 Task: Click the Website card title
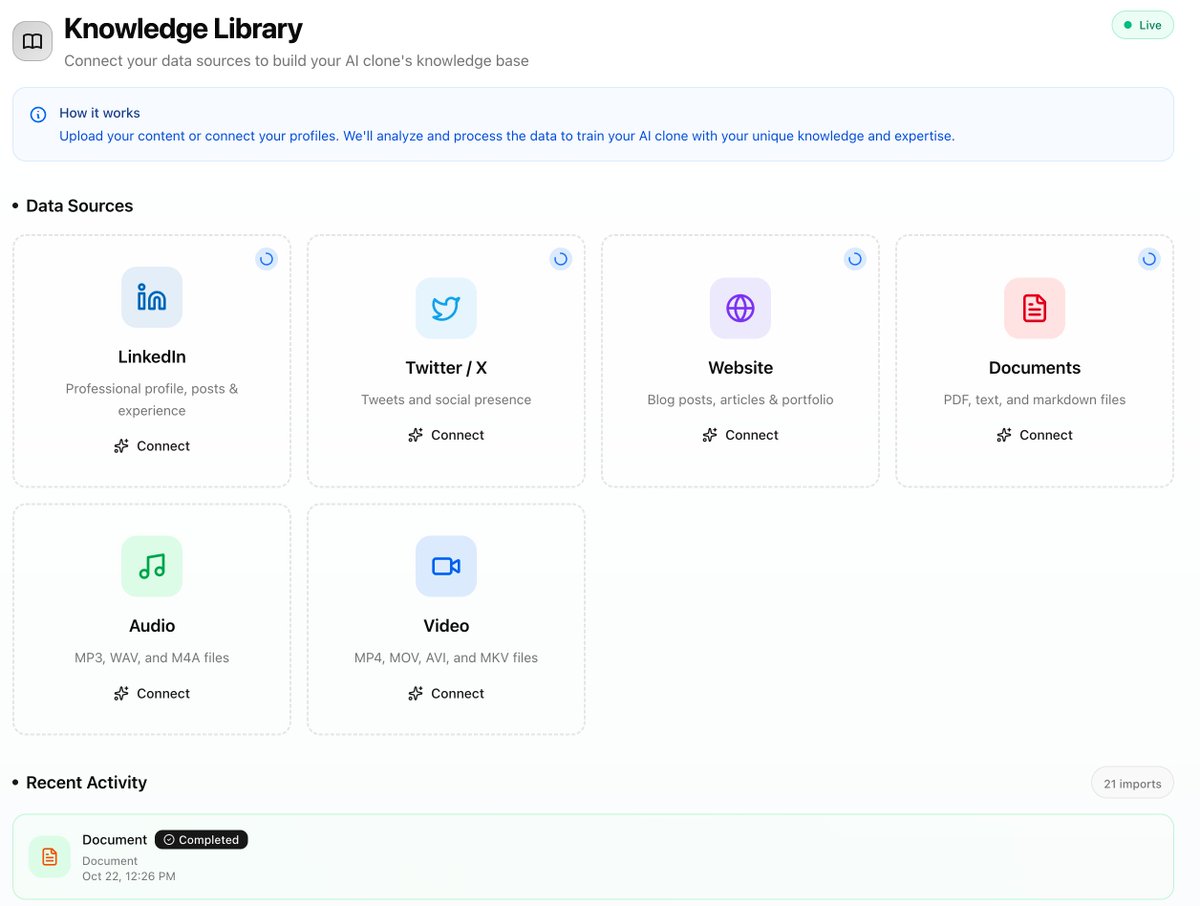tap(740, 368)
